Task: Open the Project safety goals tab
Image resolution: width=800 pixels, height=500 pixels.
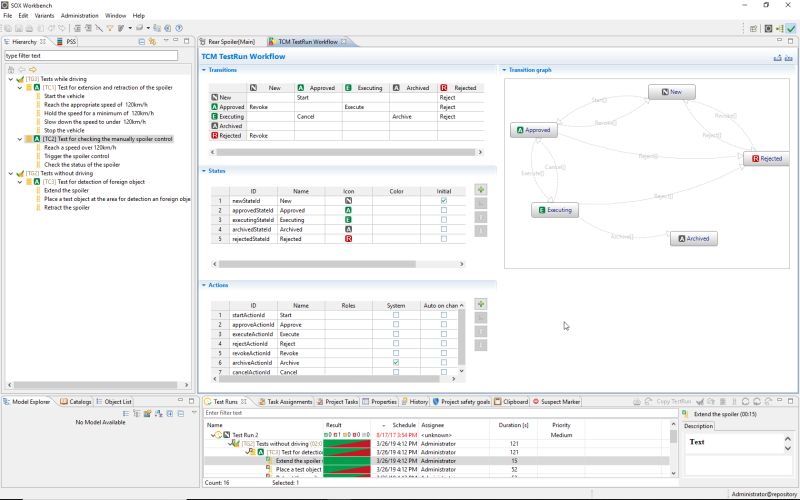Action: (x=461, y=402)
